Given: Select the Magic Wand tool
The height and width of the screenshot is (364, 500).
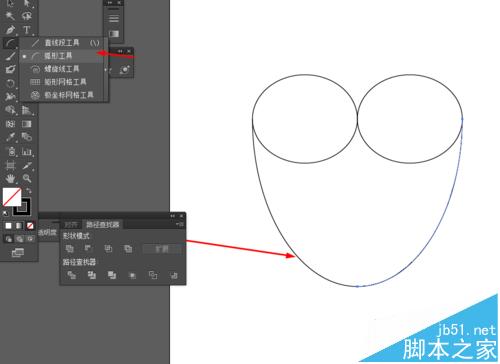Looking at the screenshot, I should pyautogui.click(x=10, y=16).
